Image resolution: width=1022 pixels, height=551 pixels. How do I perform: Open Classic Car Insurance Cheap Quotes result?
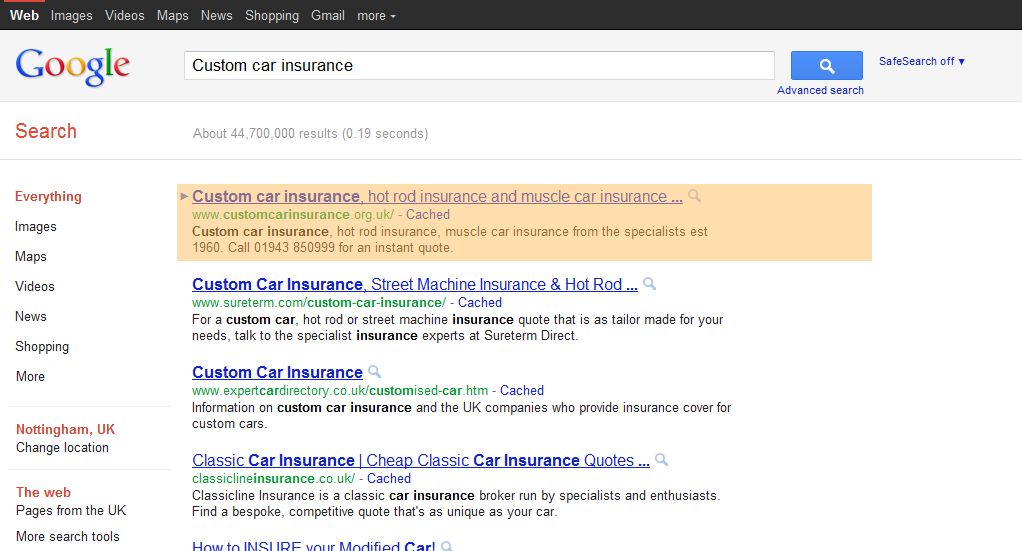pyautogui.click(x=421, y=460)
